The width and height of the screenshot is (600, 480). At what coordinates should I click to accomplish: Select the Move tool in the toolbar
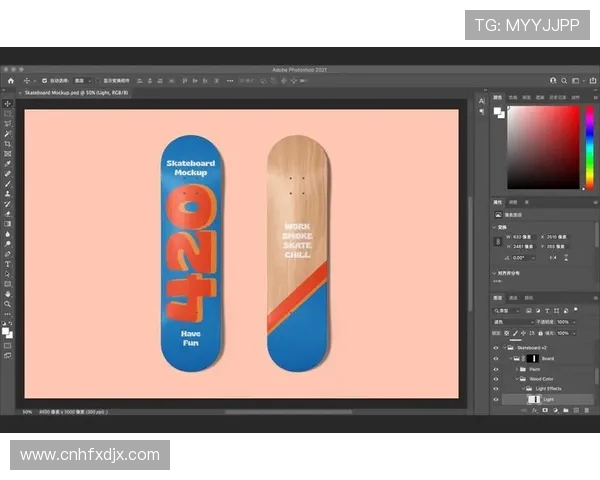coord(8,103)
